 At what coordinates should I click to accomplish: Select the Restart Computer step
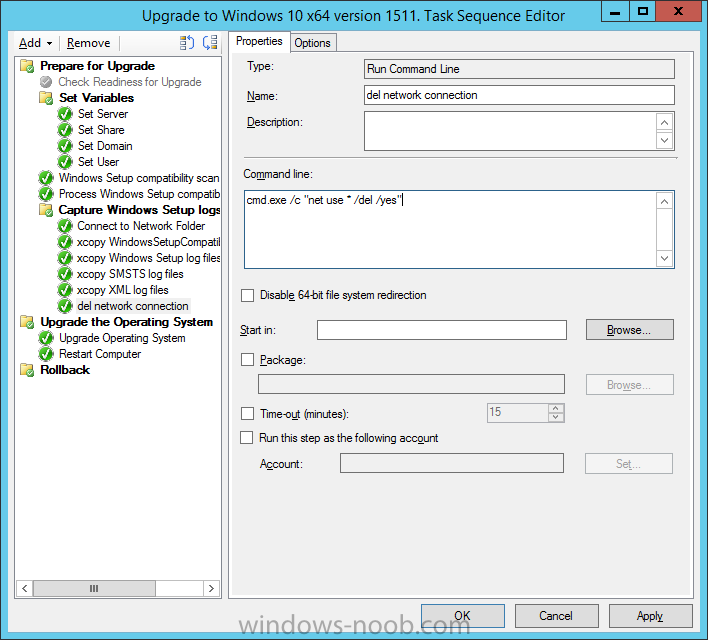click(x=100, y=354)
